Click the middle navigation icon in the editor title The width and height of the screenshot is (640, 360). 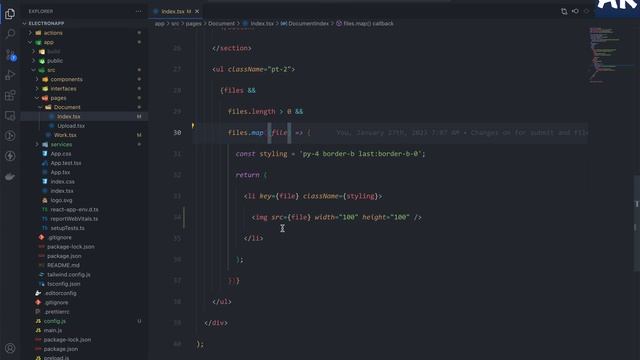tap(575, 11)
